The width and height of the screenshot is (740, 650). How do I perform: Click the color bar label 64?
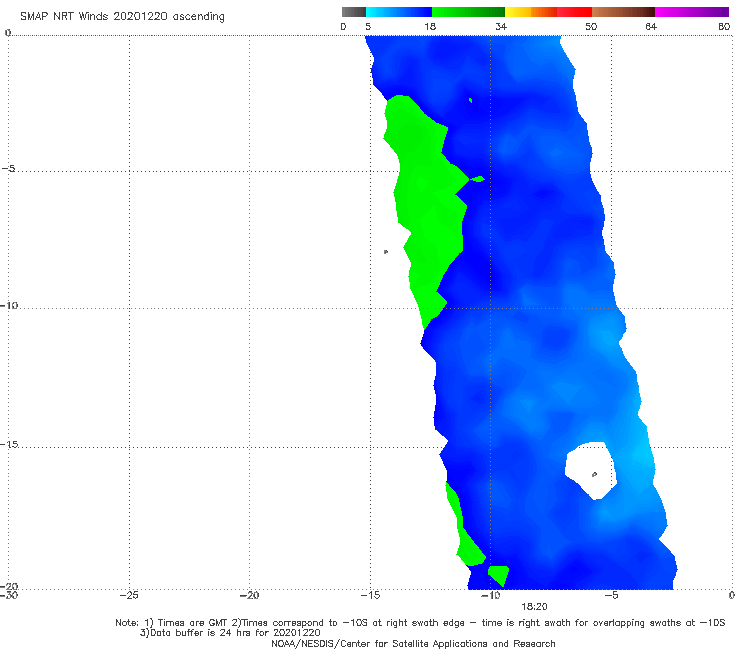click(651, 27)
